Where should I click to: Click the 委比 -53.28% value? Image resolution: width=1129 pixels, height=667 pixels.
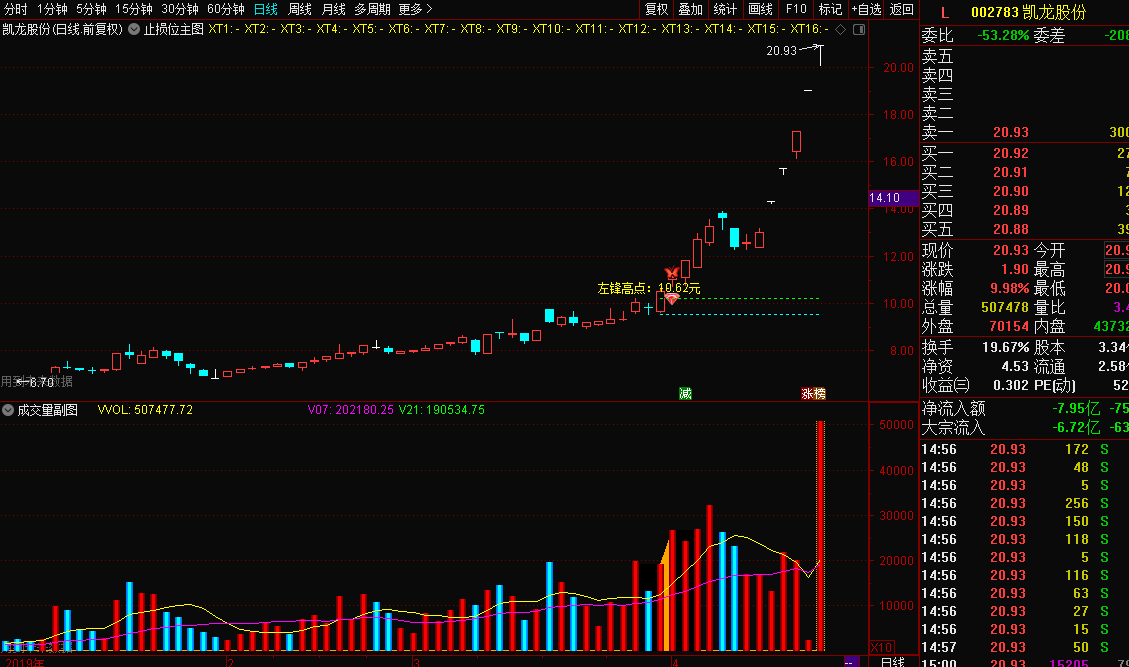click(1003, 35)
